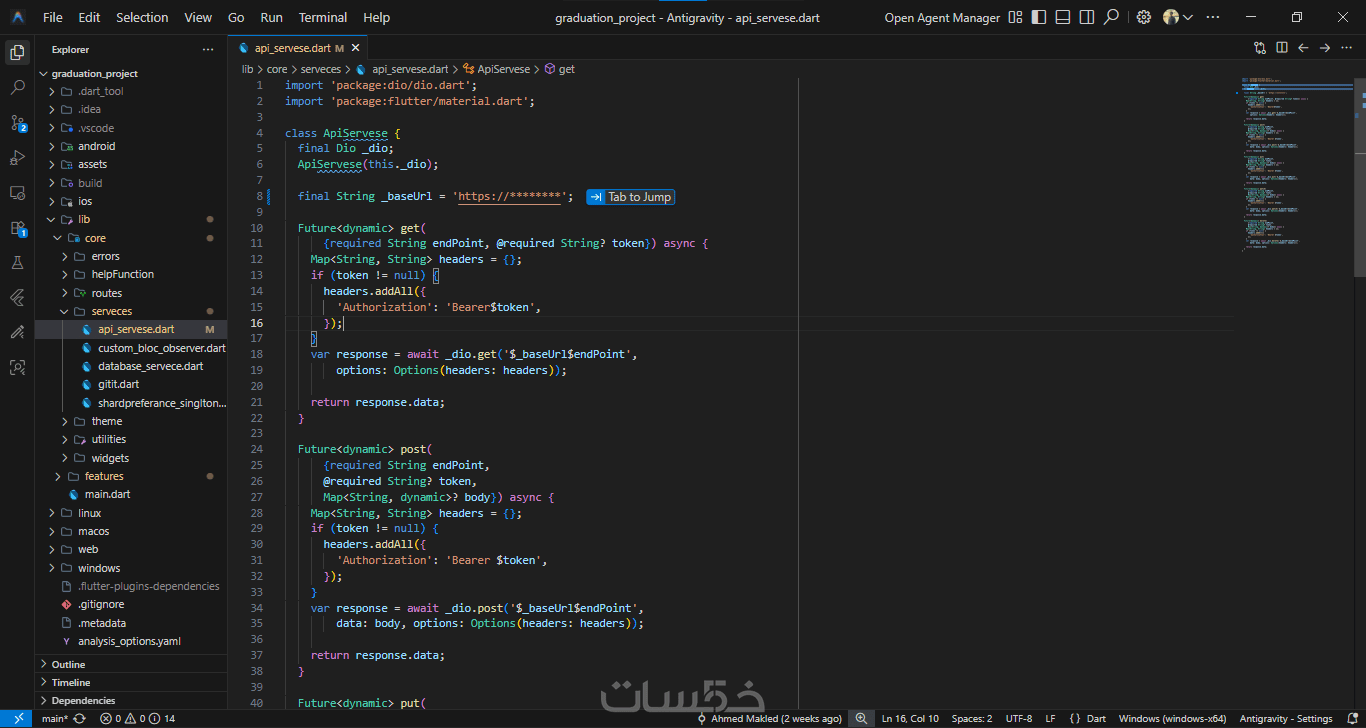Select the api_servese.dart editor tab
This screenshot has width=1366, height=728.
coord(299,48)
